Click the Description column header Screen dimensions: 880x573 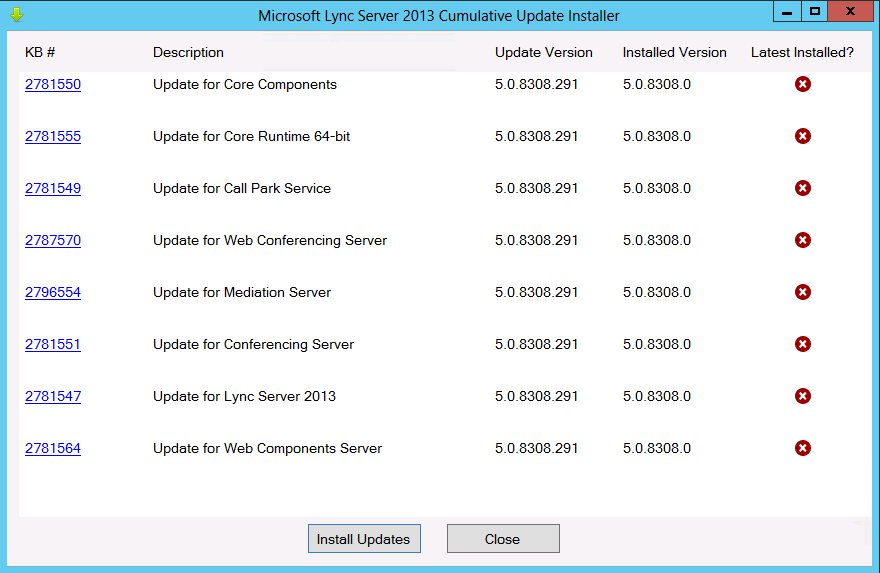pyautogui.click(x=188, y=53)
